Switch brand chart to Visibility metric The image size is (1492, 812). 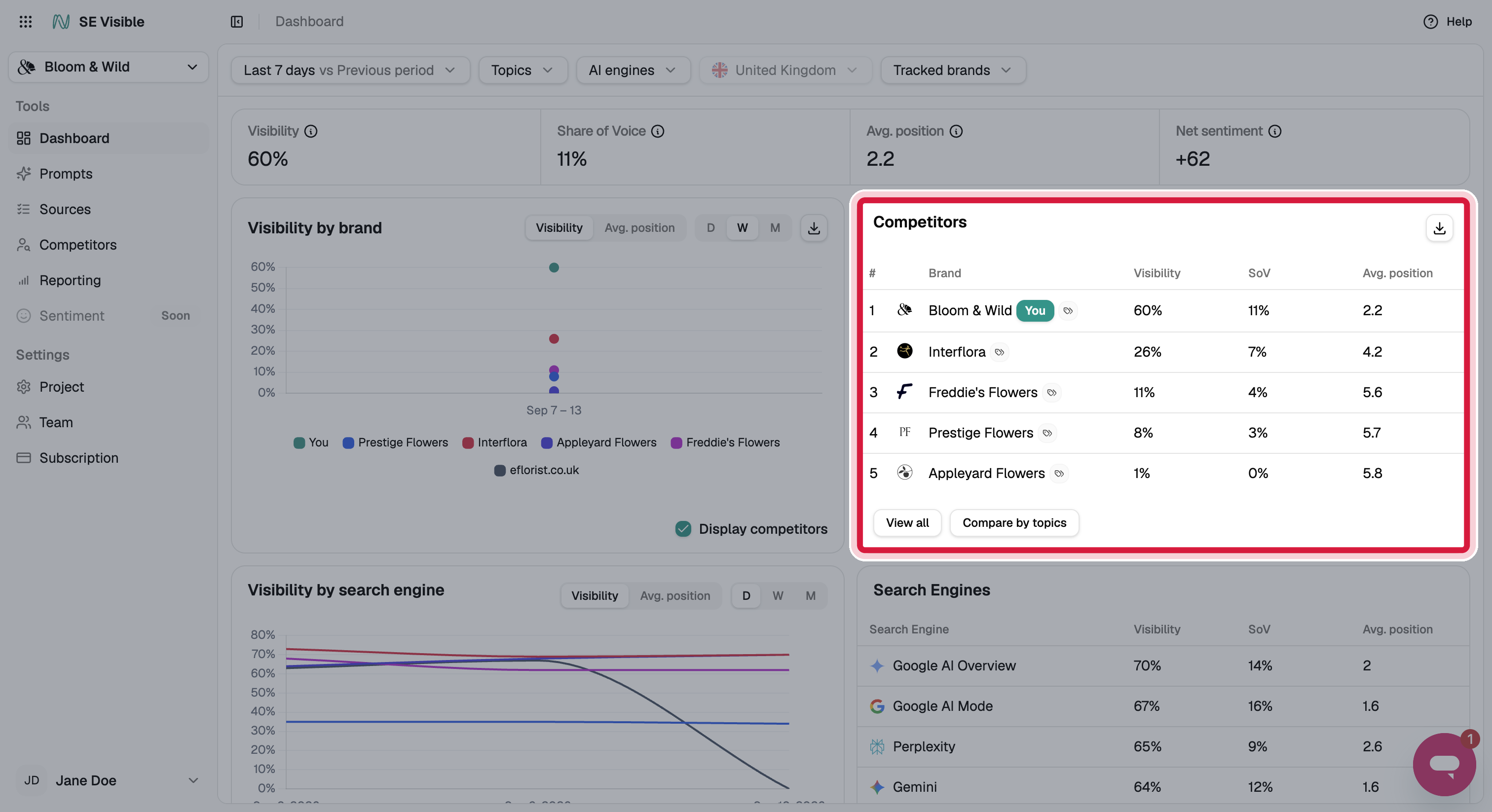click(x=559, y=227)
